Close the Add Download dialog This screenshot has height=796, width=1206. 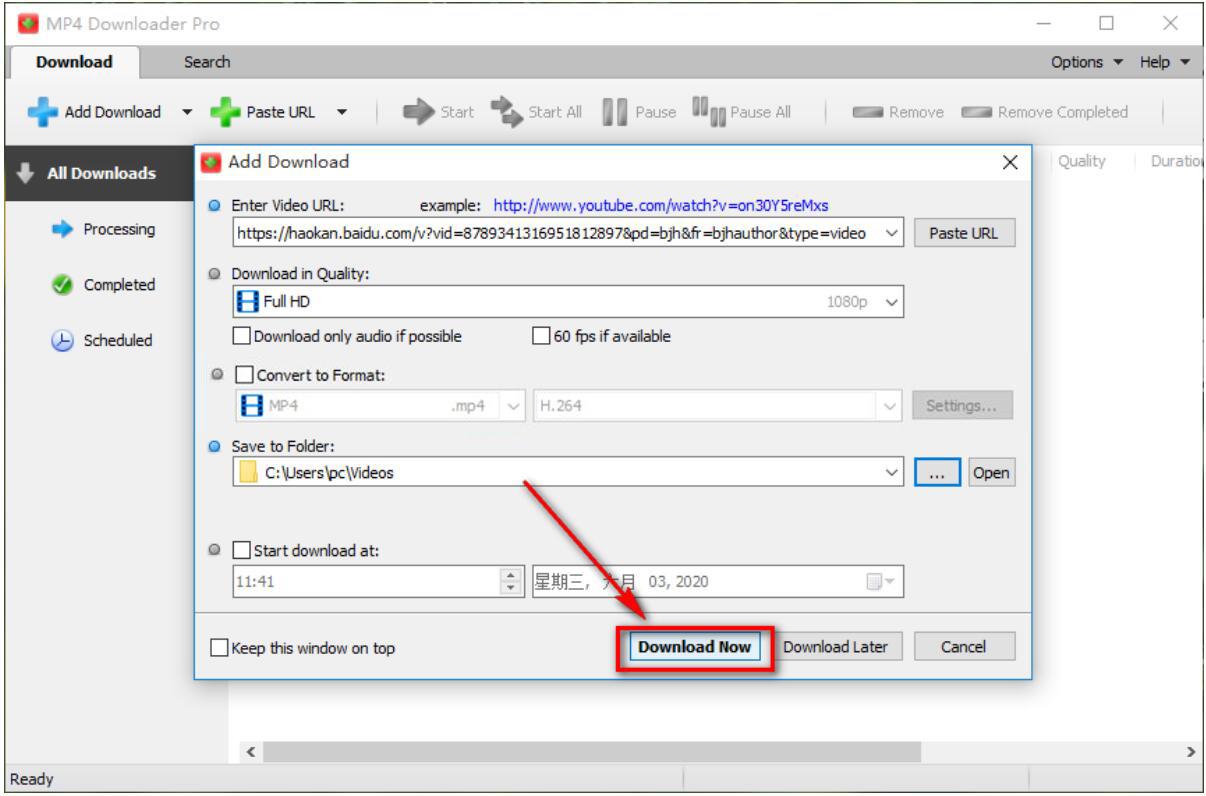[1010, 162]
